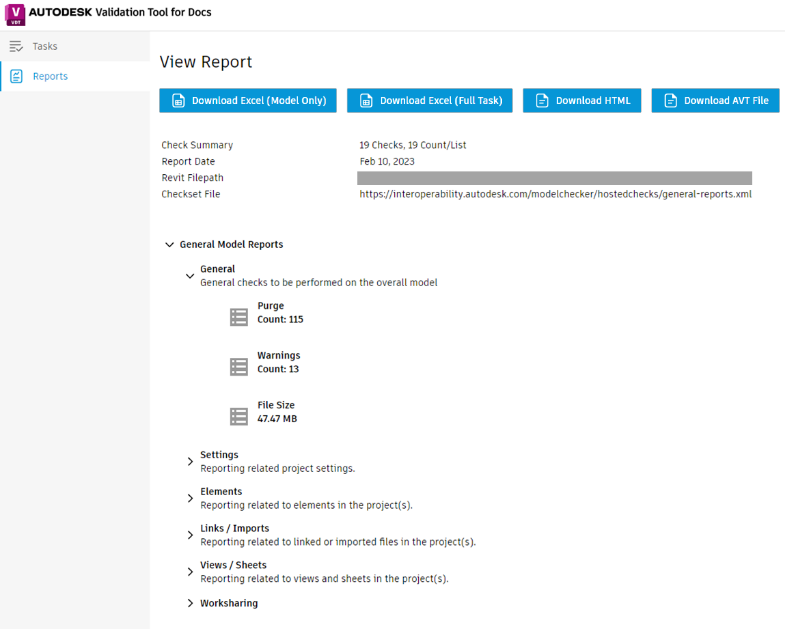Expand the Worksharing section chevron

[x=190, y=603]
